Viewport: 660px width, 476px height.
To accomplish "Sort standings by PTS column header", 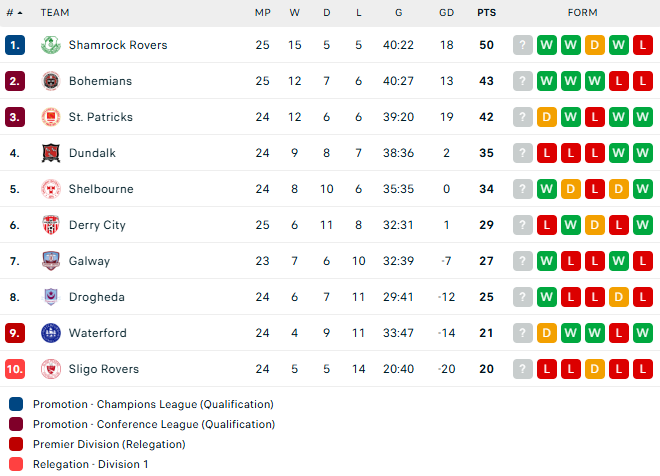I will 486,13.
